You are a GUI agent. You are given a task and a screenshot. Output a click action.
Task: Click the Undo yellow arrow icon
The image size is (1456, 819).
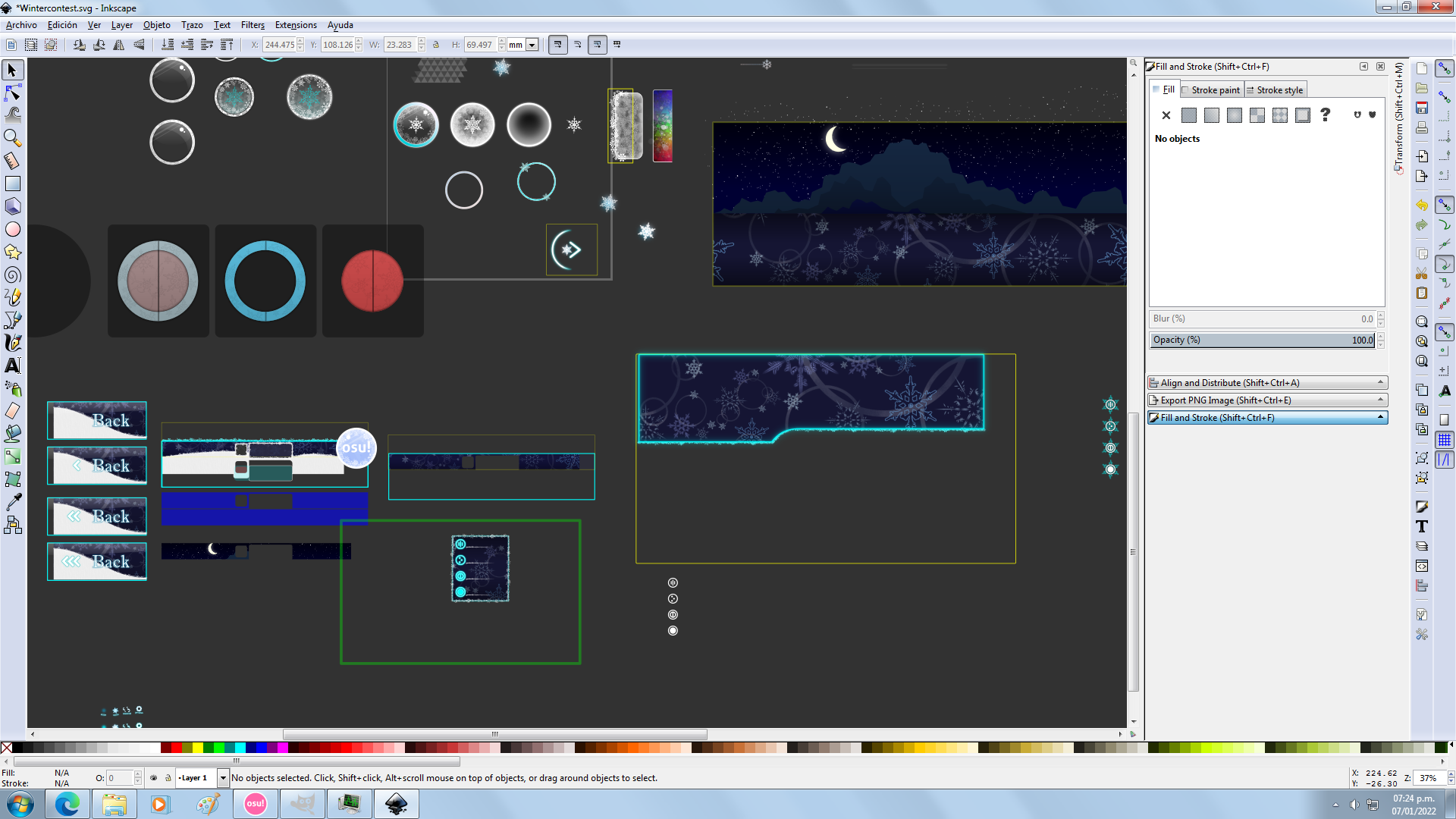click(x=1422, y=206)
